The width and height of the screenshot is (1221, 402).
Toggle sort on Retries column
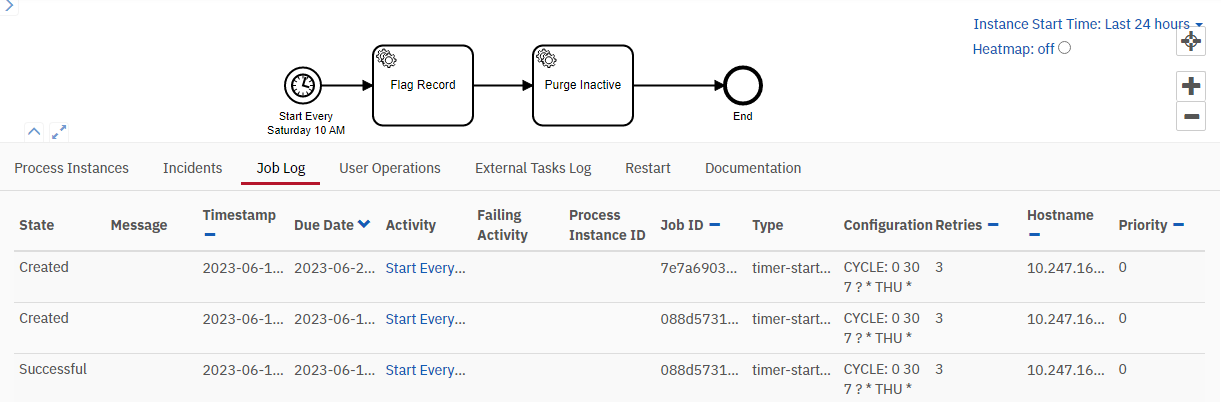pyautogui.click(x=992, y=225)
